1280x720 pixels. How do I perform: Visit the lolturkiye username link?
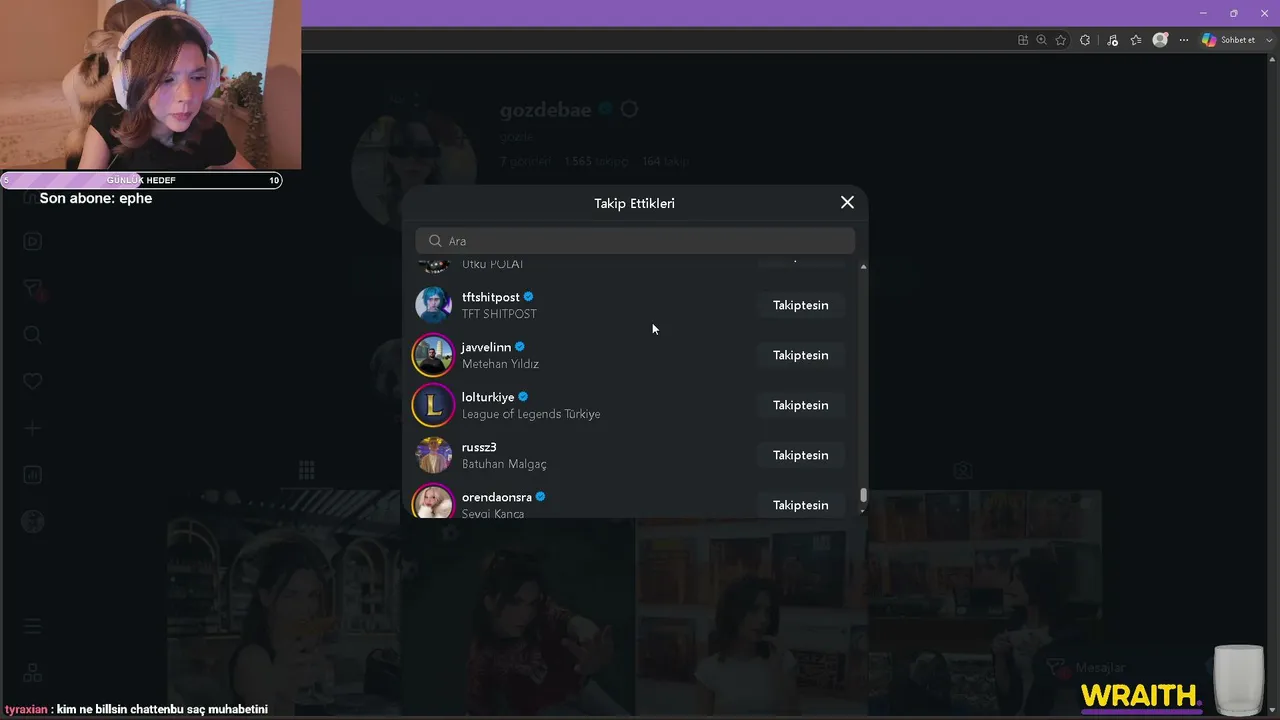click(x=488, y=397)
